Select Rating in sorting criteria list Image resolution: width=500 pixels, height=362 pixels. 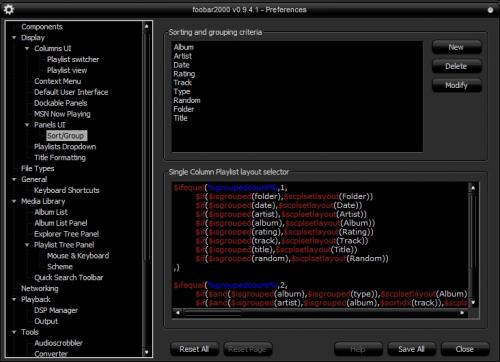[184, 74]
